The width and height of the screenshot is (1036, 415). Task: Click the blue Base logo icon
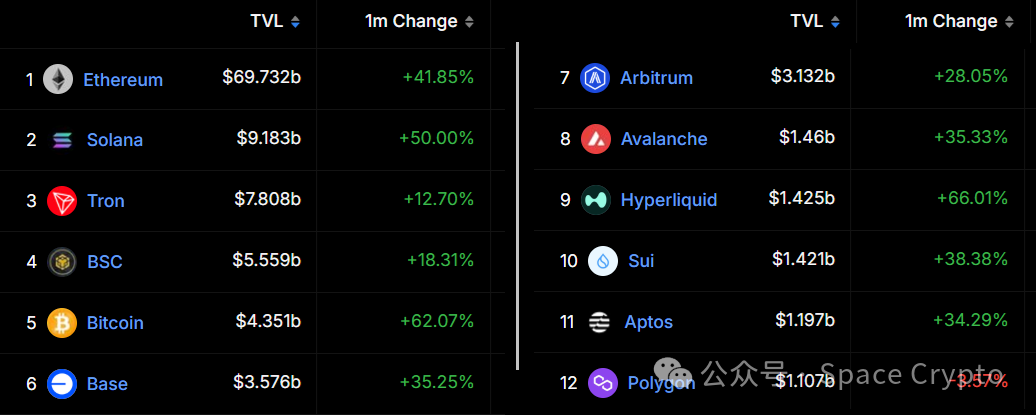click(62, 383)
